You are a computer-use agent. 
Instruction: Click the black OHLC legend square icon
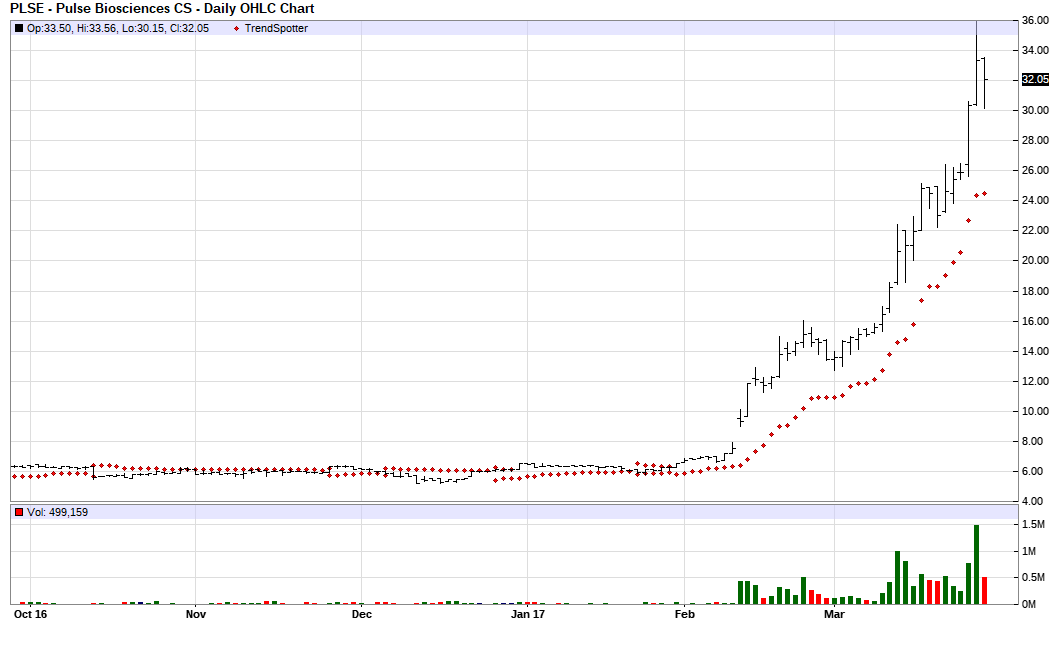19,28
